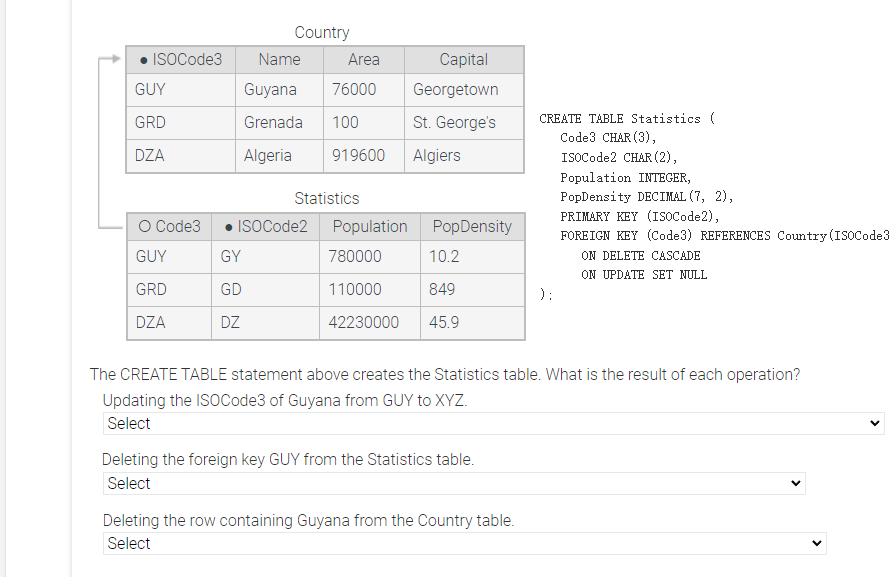The image size is (890, 577).
Task: Click the Country table title
Action: point(322,32)
